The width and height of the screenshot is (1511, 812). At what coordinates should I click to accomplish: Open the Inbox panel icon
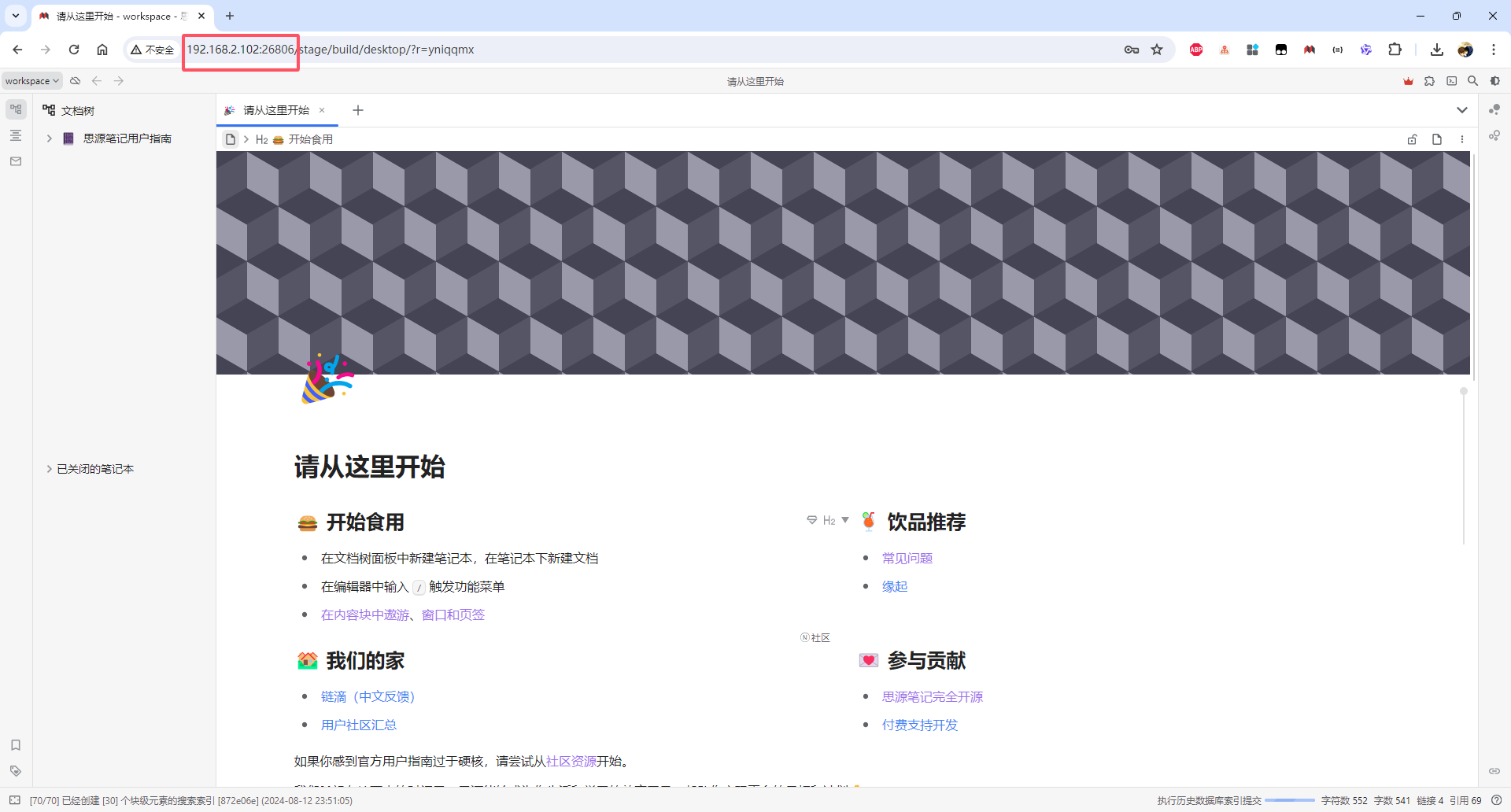point(16,161)
